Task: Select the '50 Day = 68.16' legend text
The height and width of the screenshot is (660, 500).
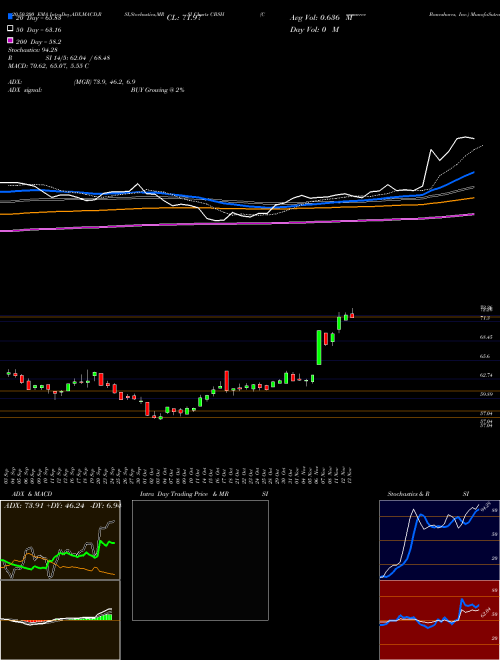Action: click(39, 30)
